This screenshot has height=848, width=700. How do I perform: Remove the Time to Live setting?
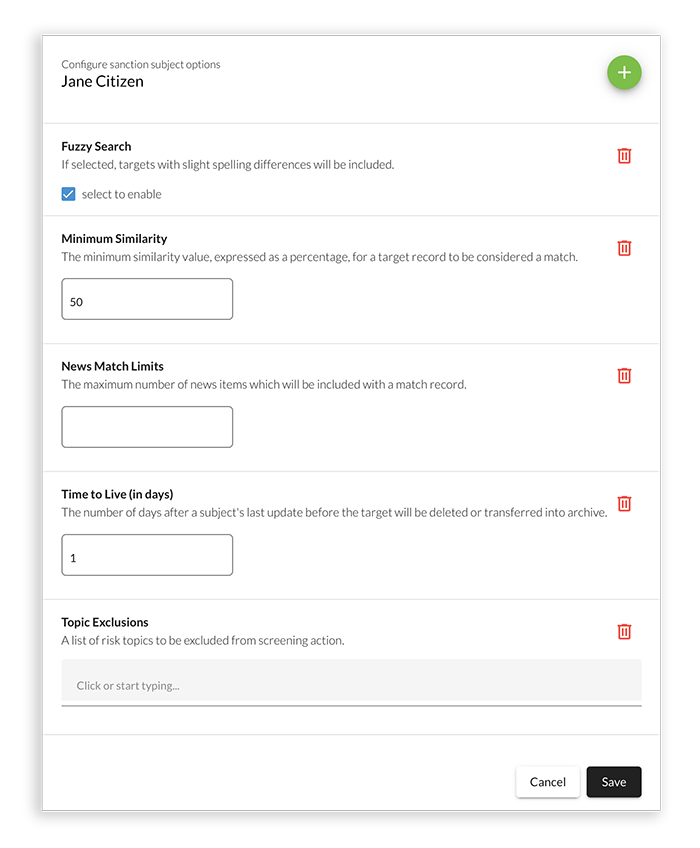(x=624, y=504)
